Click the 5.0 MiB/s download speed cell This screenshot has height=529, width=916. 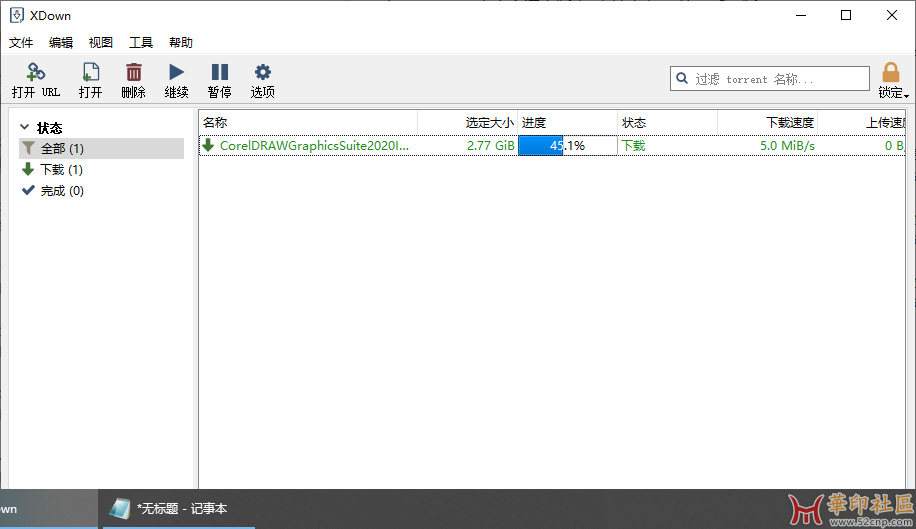tap(787, 145)
